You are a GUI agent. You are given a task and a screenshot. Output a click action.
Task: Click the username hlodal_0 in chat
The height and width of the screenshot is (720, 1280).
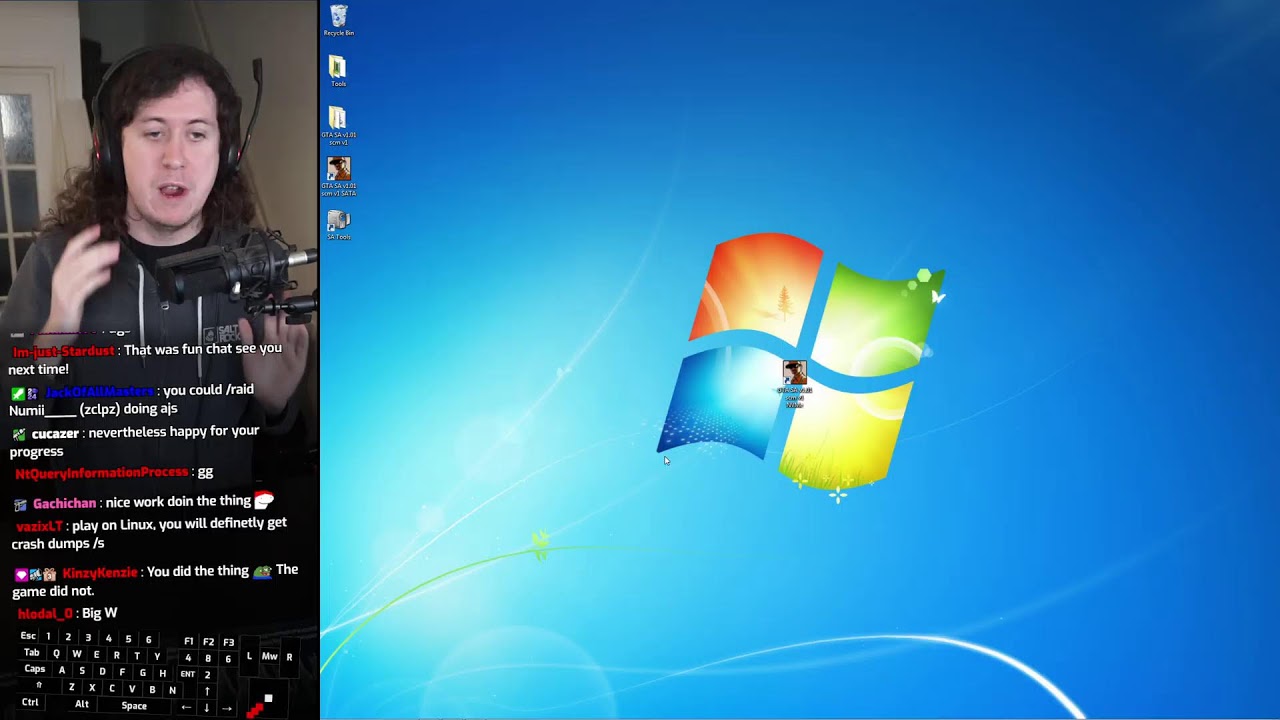[45, 613]
